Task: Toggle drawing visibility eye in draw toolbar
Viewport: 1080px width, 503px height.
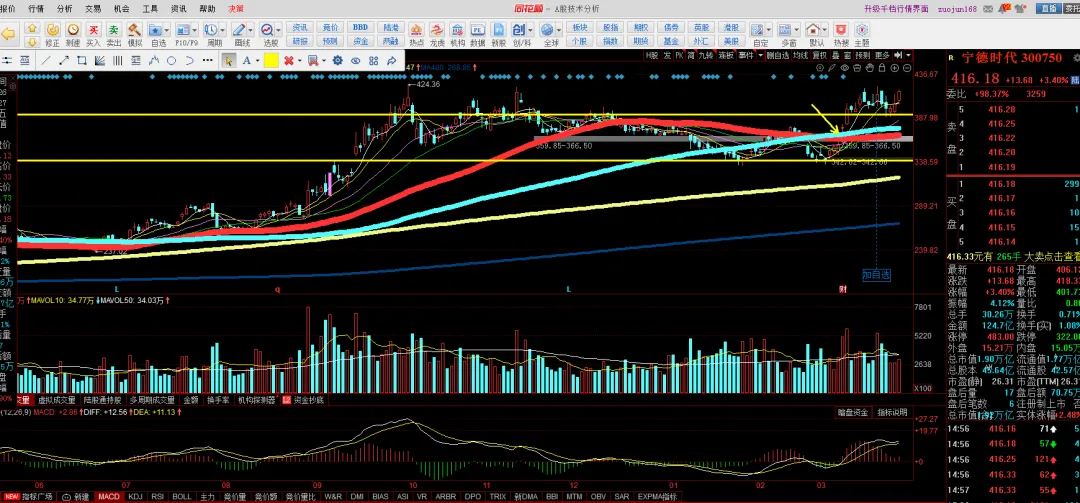Action: coord(355,61)
